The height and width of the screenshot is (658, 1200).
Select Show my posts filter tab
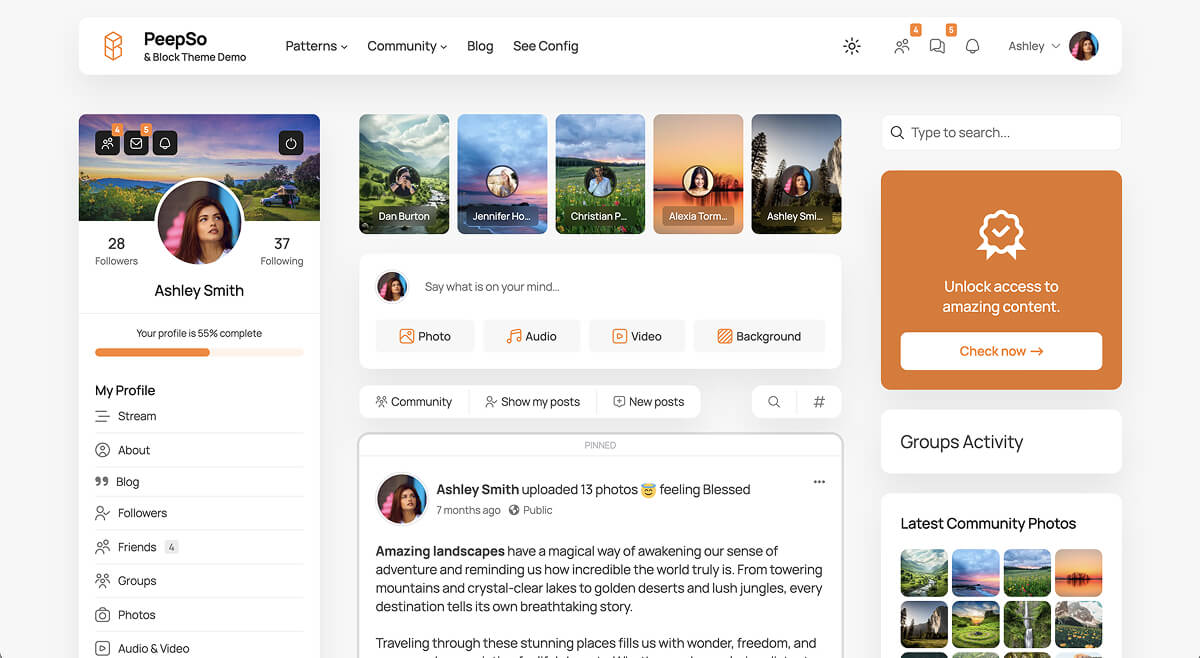pos(532,402)
